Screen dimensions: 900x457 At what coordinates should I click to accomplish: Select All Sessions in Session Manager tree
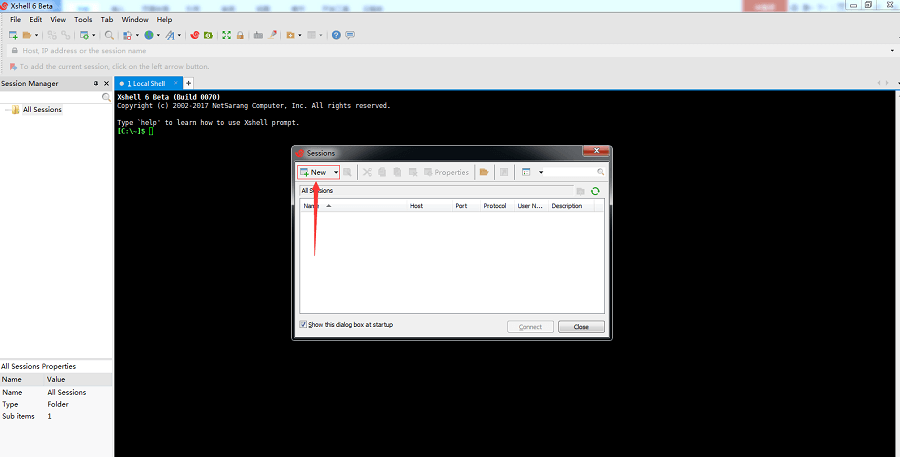pos(42,109)
